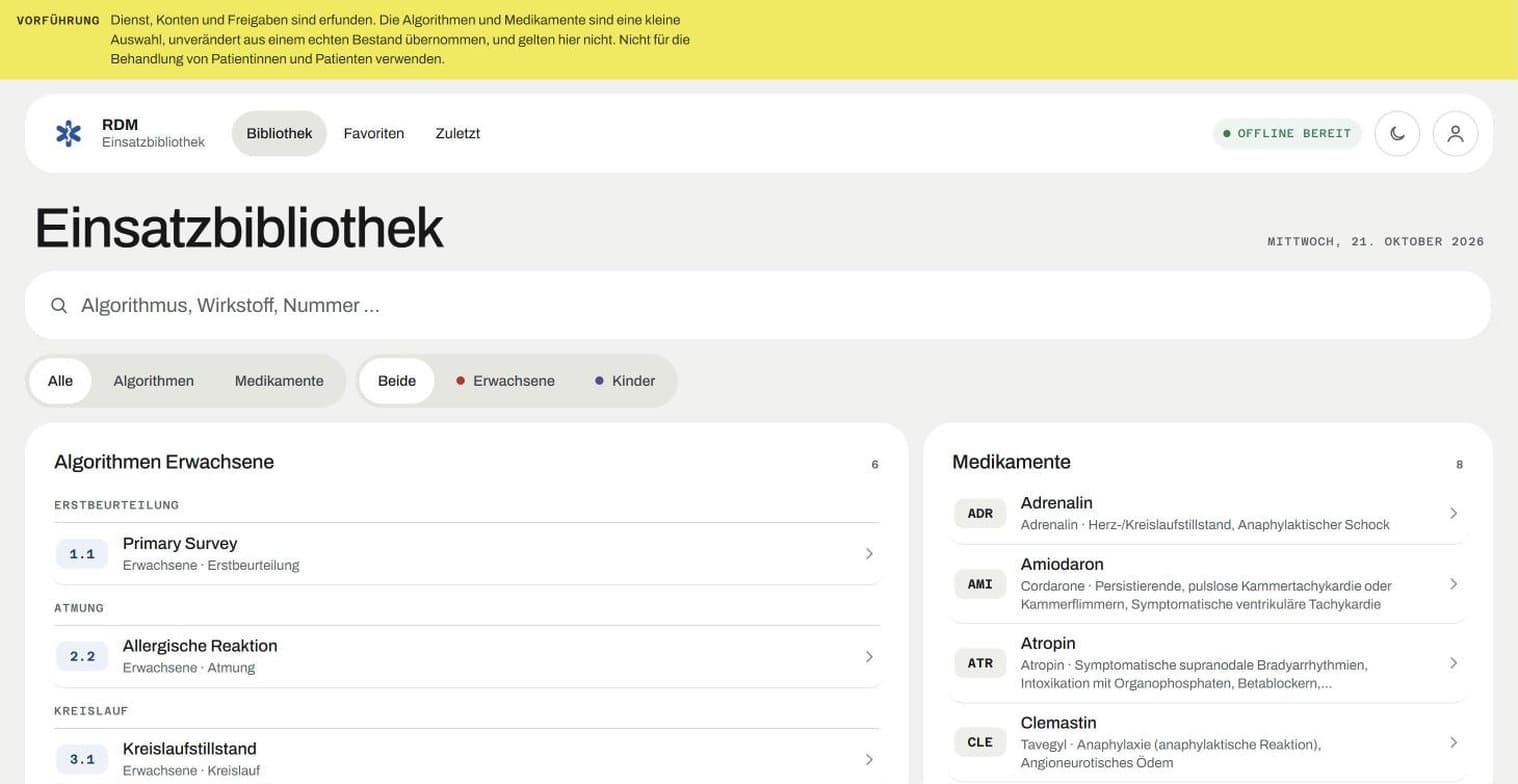Open Amiodaron details via its chevron
Viewport: 1518px width, 784px height.
click(1454, 584)
